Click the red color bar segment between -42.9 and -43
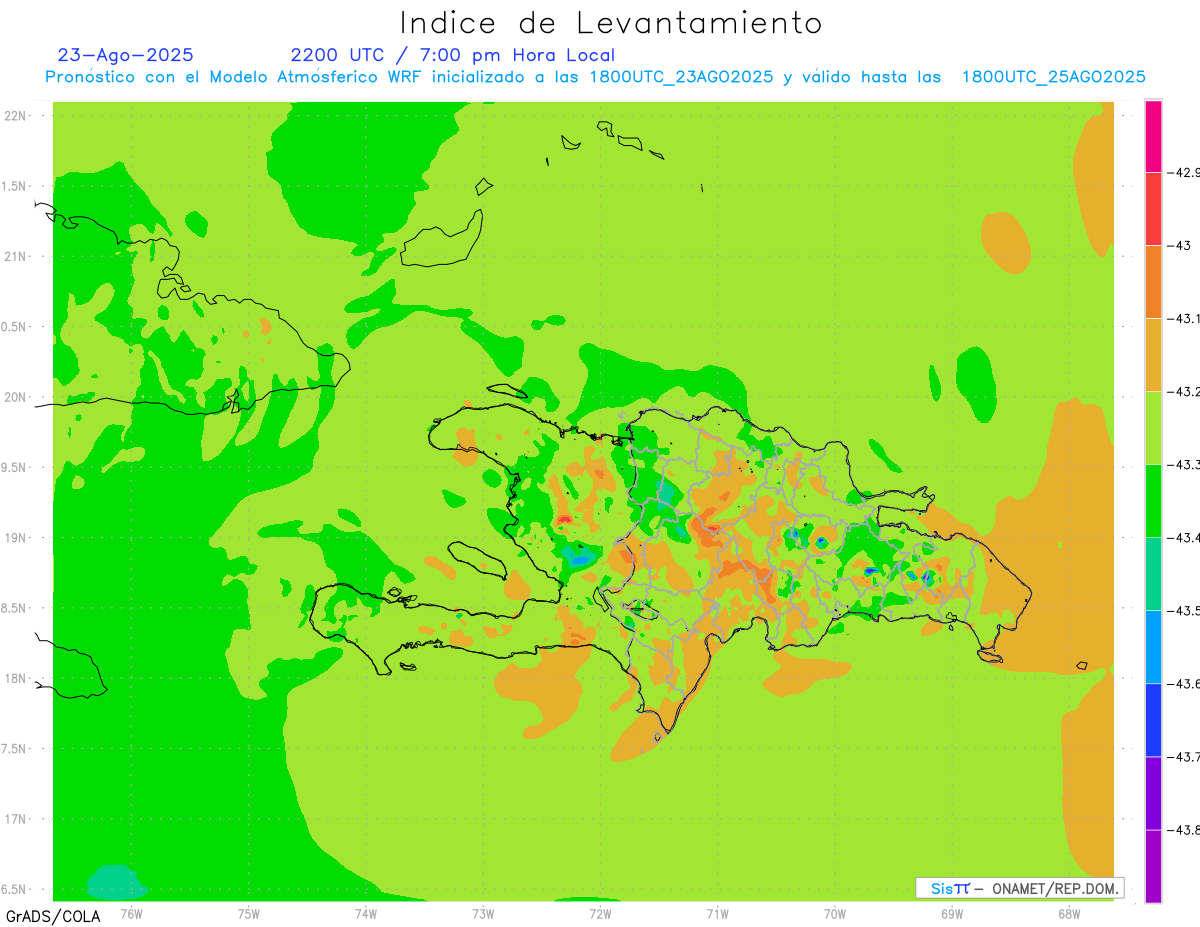This screenshot has height=927, width=1200. [1153, 208]
